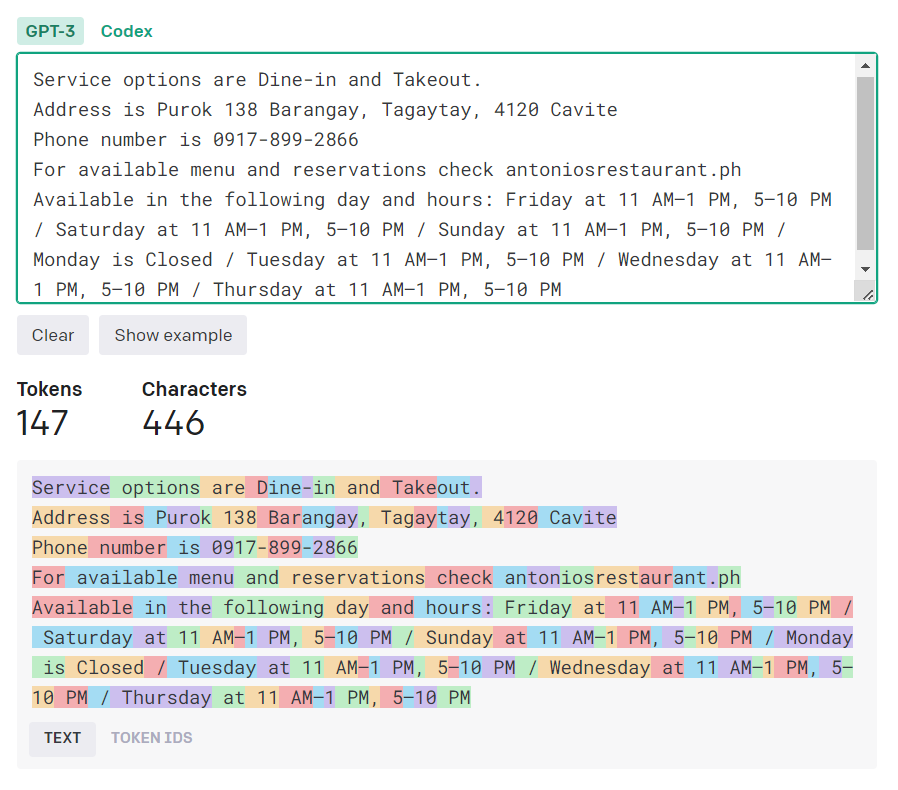
Task: Click the Tokens count 147
Action: point(42,423)
